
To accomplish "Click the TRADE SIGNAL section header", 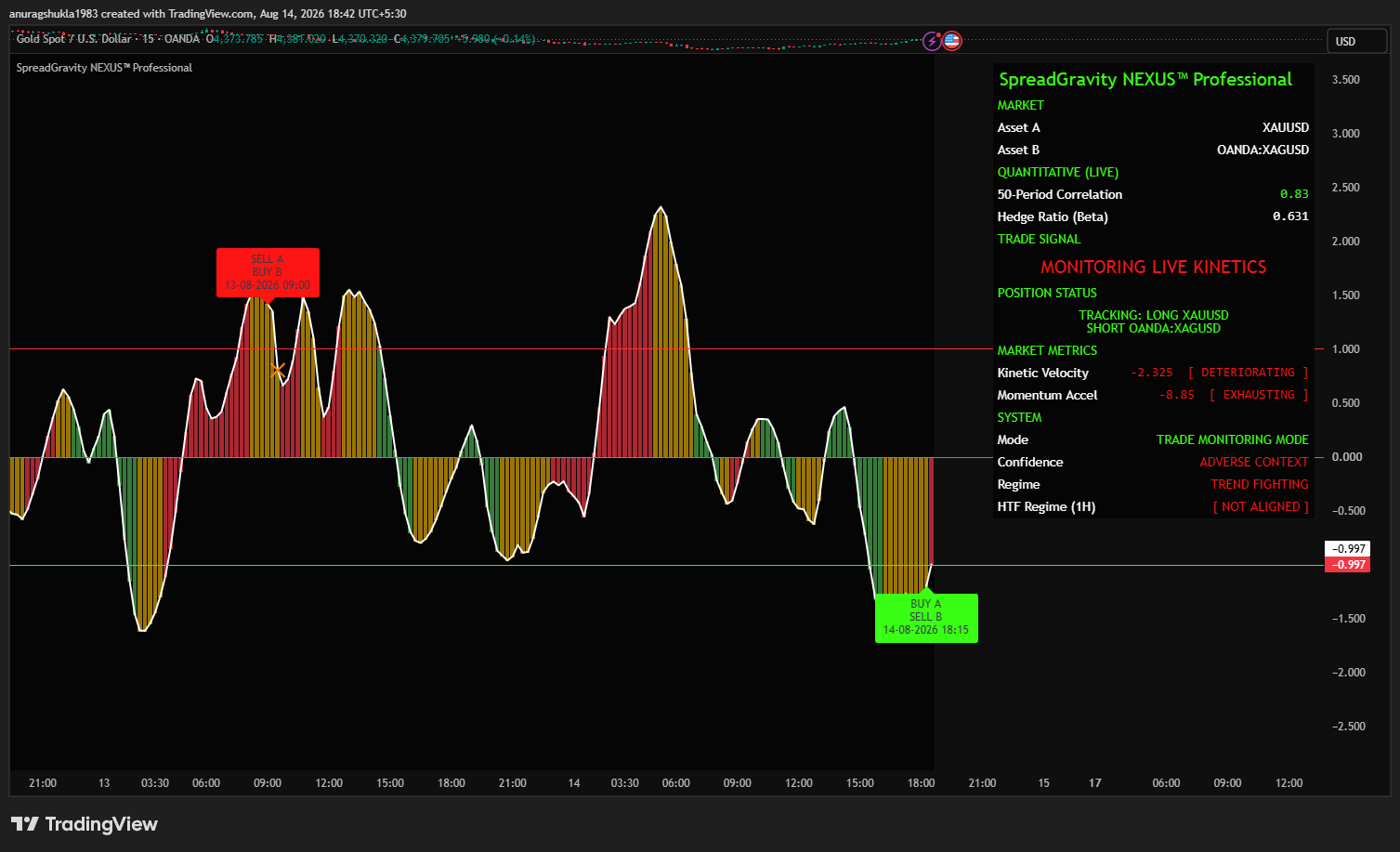I will (x=1040, y=239).
